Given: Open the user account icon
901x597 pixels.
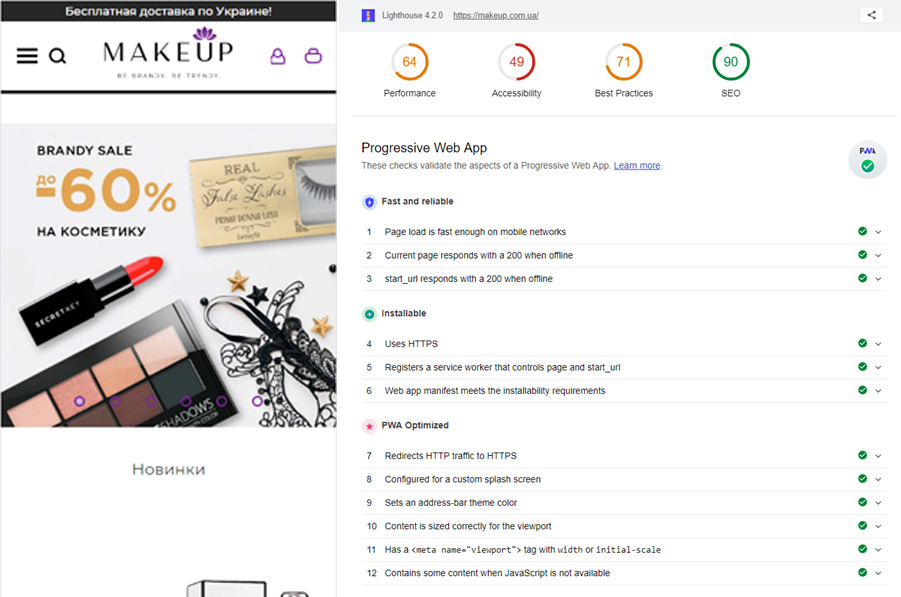Looking at the screenshot, I should tap(278, 56).
